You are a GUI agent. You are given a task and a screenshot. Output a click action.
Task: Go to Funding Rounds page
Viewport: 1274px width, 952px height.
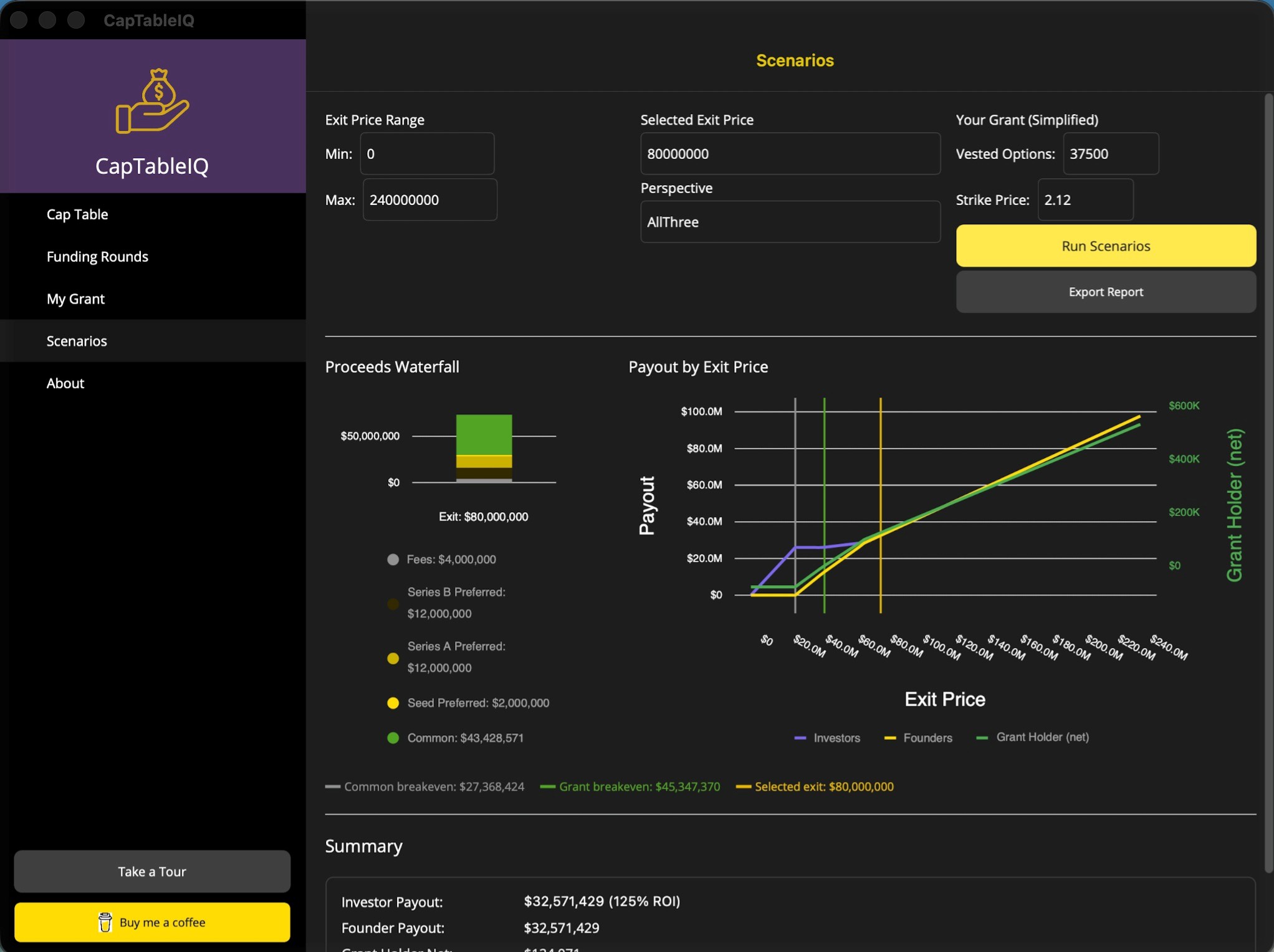97,257
